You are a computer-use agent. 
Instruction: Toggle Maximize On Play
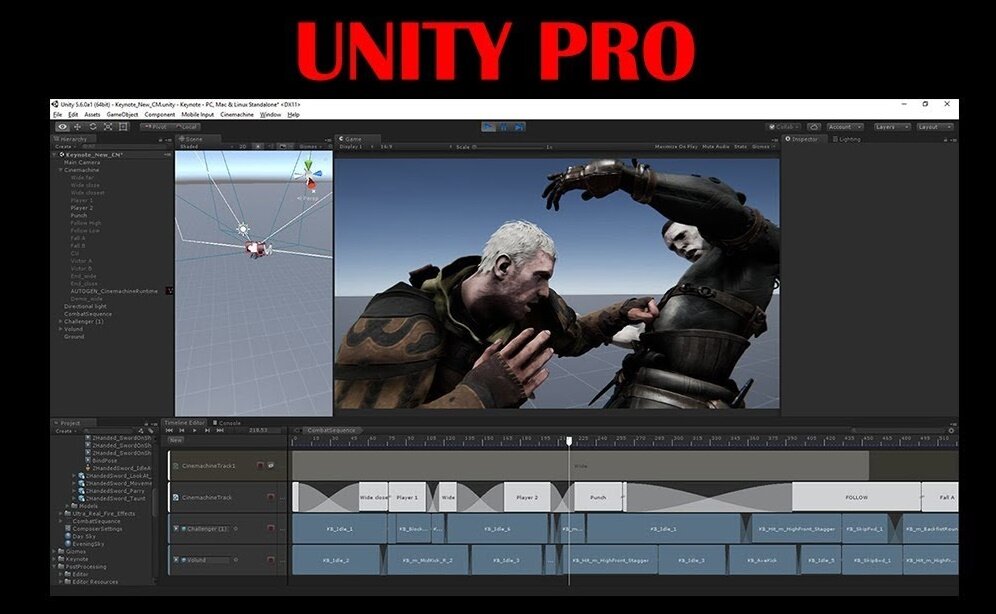(676, 147)
